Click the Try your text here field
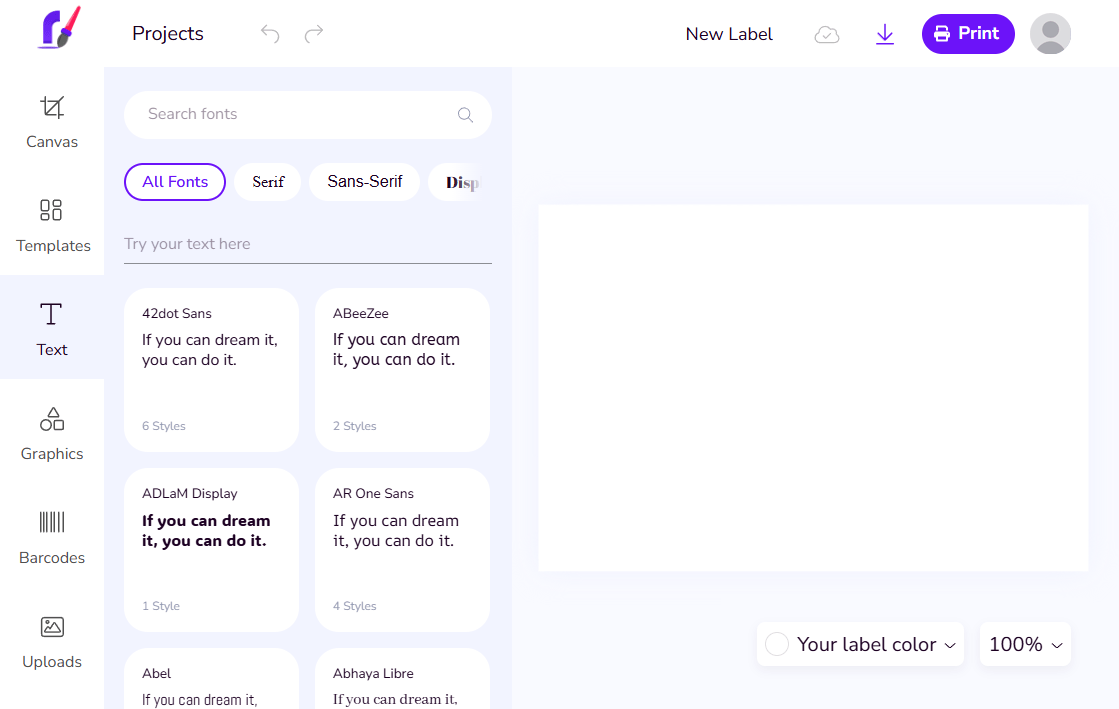This screenshot has height=709, width=1119. point(307,244)
